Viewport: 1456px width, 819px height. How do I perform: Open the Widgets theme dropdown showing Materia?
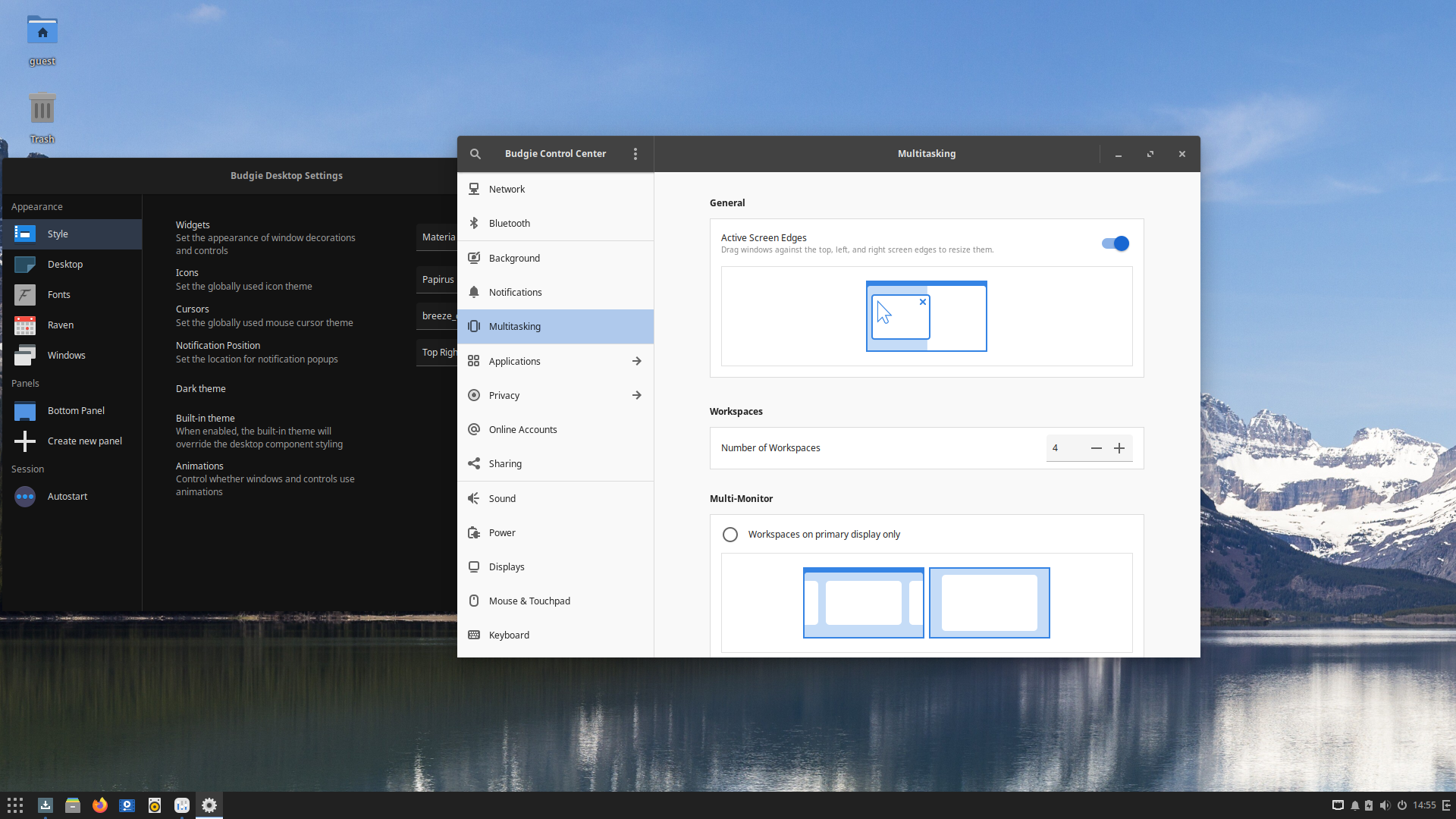click(437, 237)
